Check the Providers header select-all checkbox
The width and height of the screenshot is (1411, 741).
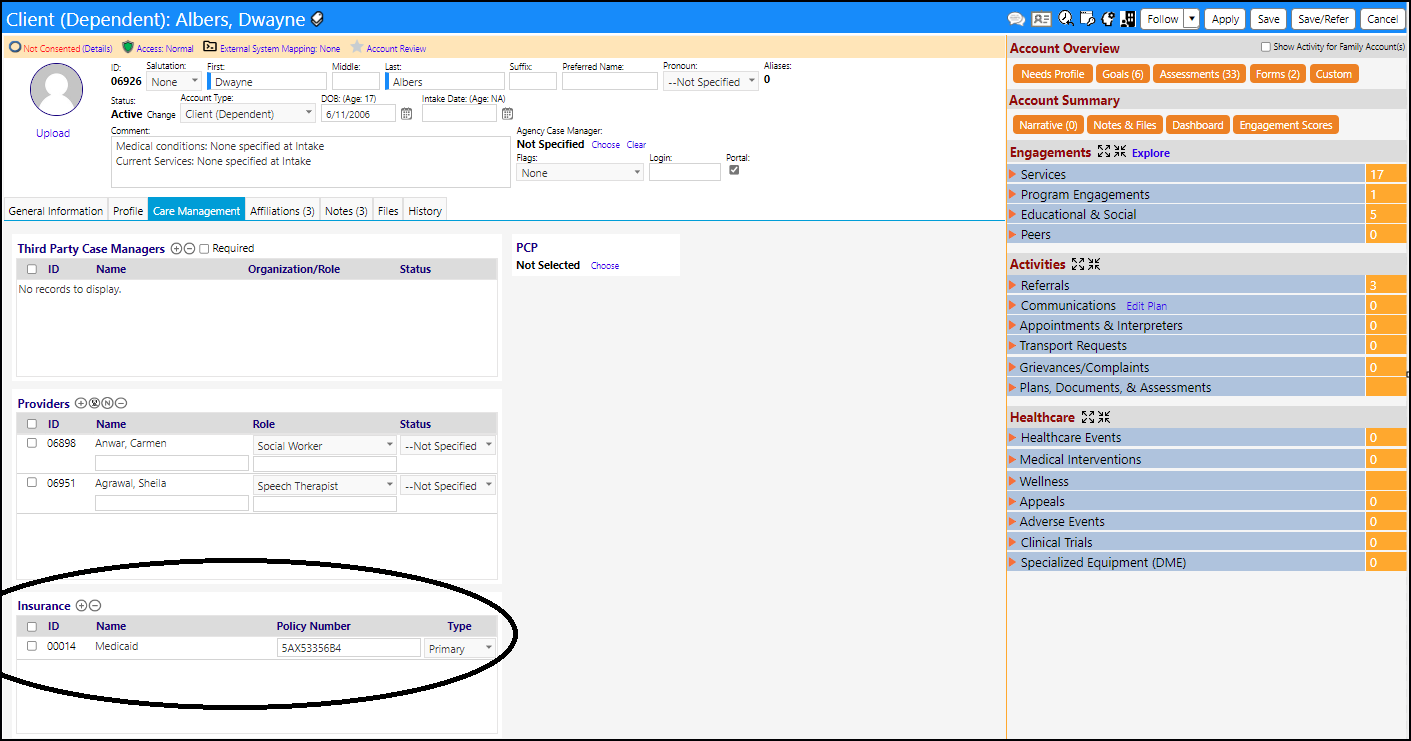(x=32, y=424)
